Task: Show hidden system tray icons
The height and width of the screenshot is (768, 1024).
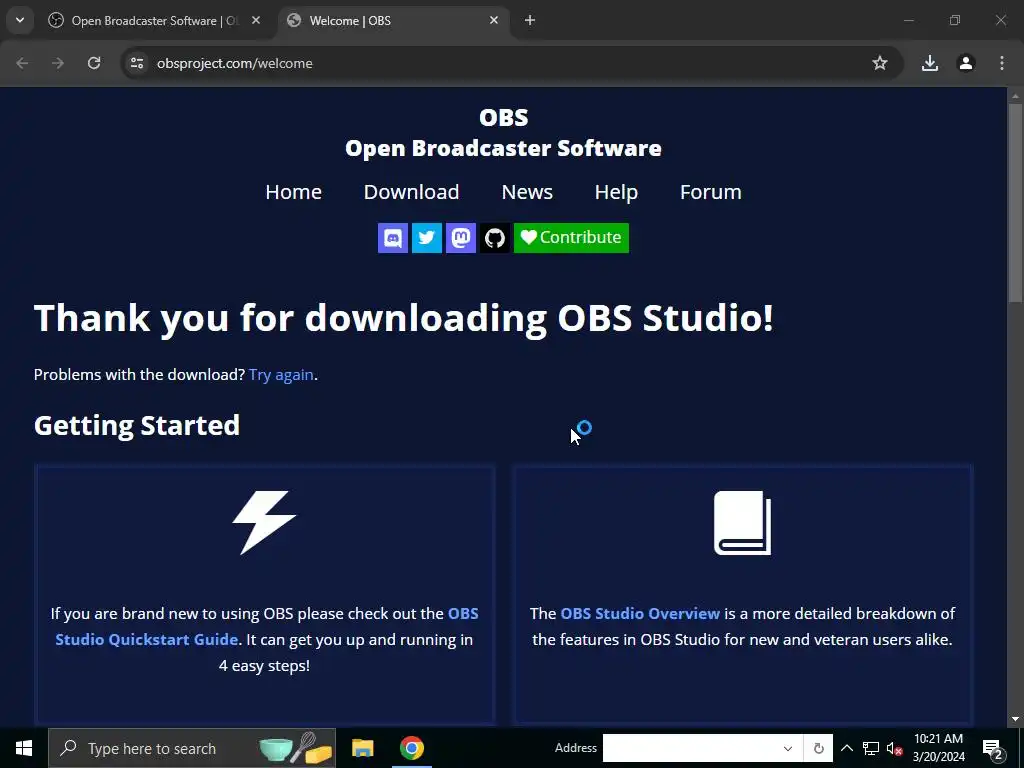Action: (x=846, y=748)
